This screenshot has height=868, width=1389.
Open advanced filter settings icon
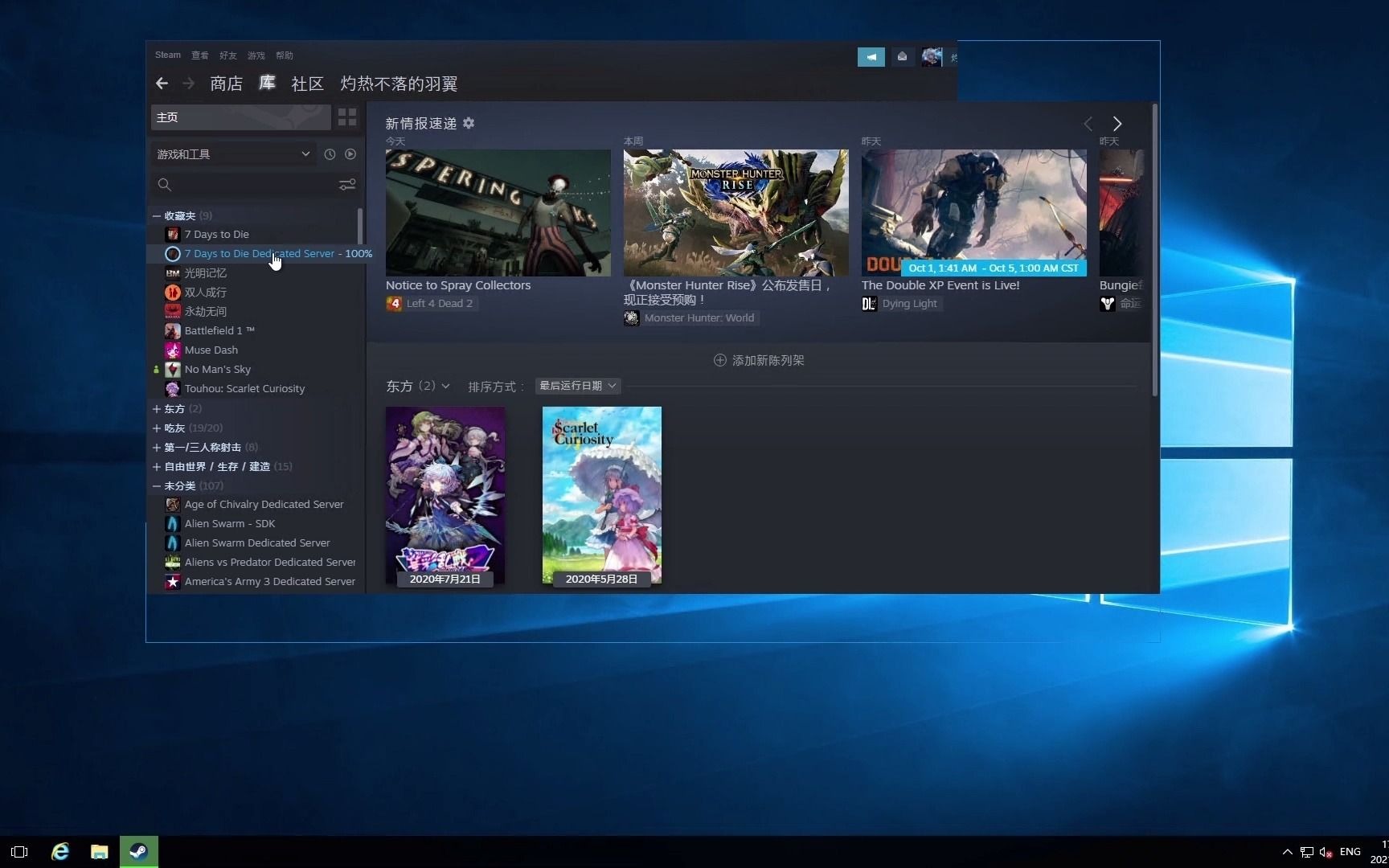coord(347,185)
